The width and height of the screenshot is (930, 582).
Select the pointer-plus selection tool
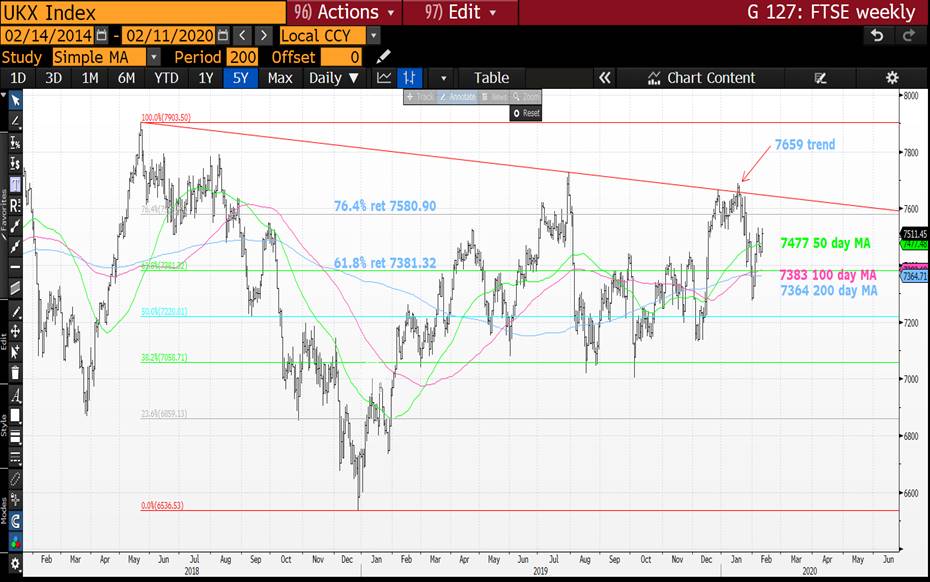click(15, 352)
